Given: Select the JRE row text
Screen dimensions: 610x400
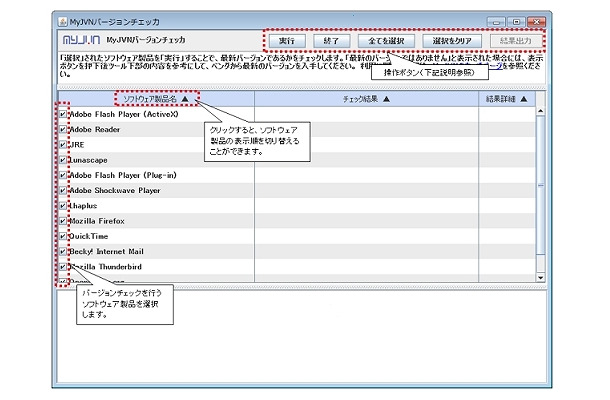Looking at the screenshot, I should tap(77, 145).
